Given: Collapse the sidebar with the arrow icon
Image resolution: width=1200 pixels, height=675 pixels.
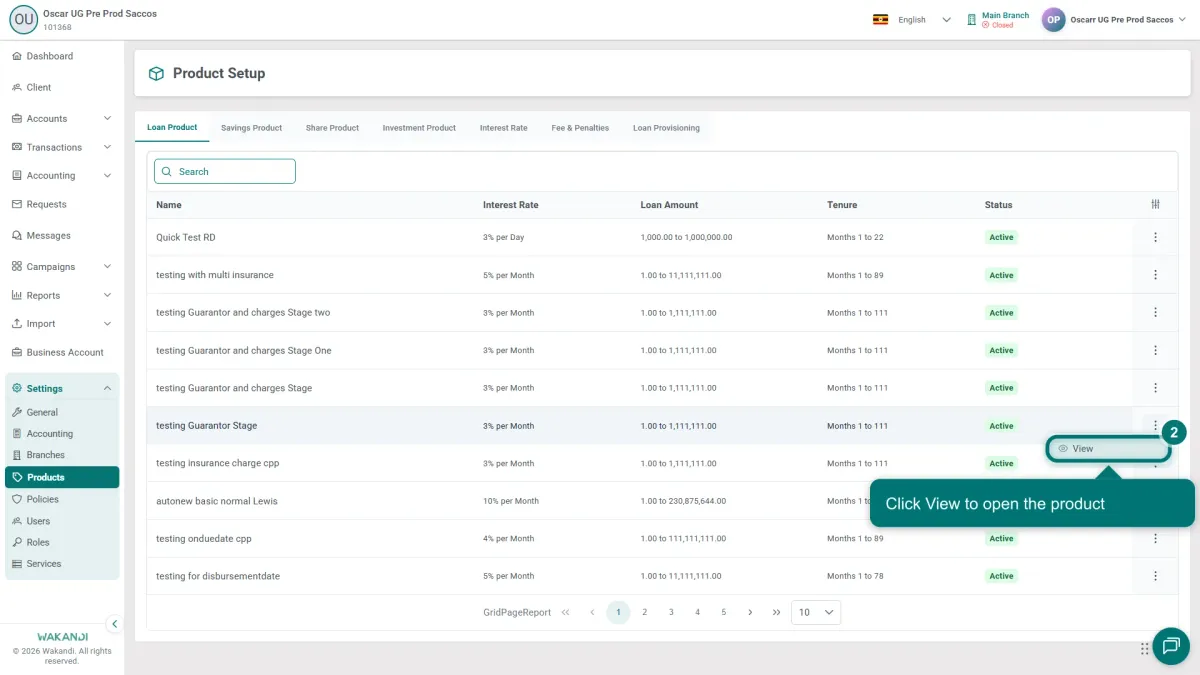Looking at the screenshot, I should click(x=114, y=624).
